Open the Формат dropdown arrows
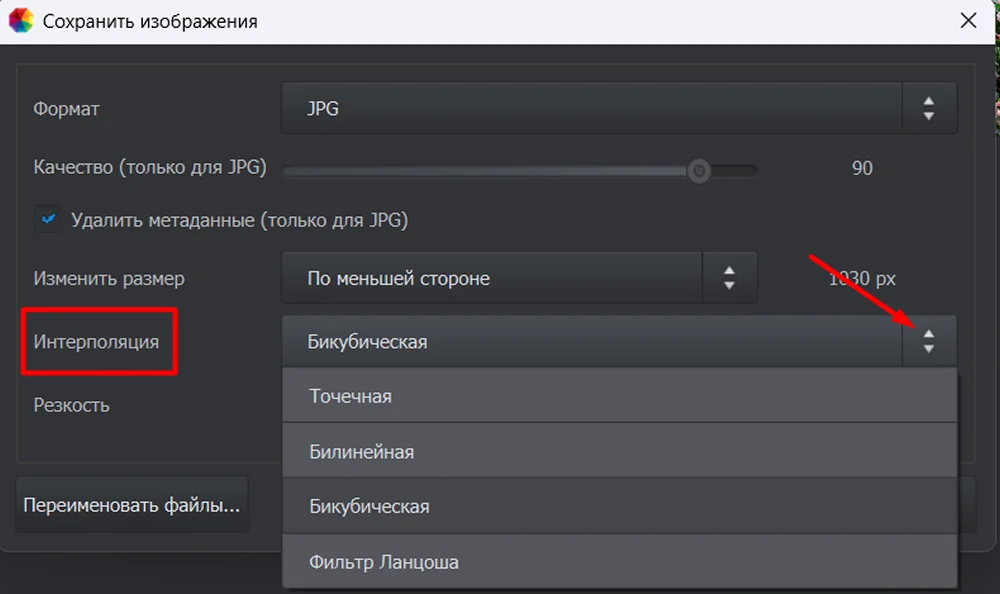Viewport: 1000px width, 594px height. click(x=929, y=108)
